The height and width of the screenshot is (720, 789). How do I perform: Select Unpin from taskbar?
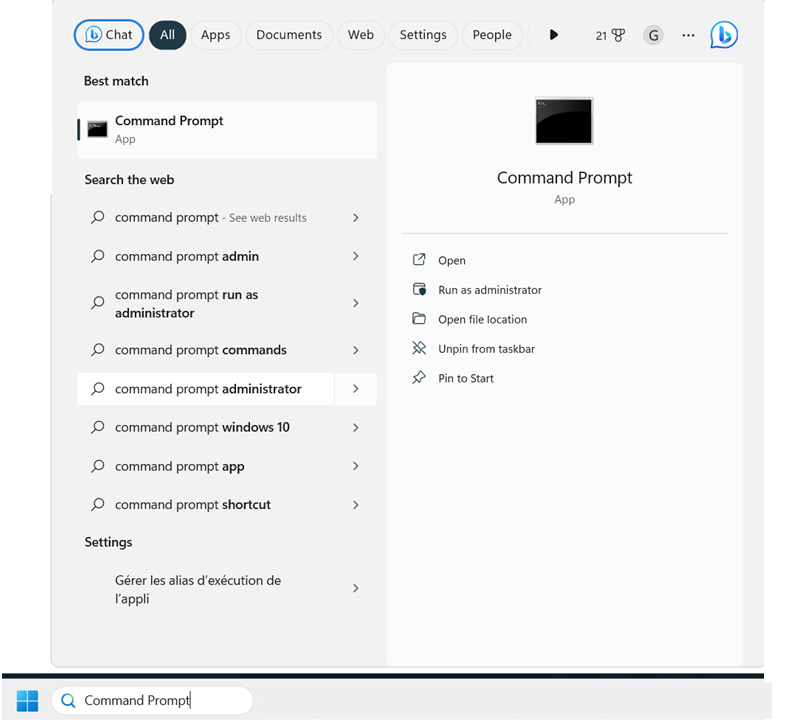(x=486, y=349)
